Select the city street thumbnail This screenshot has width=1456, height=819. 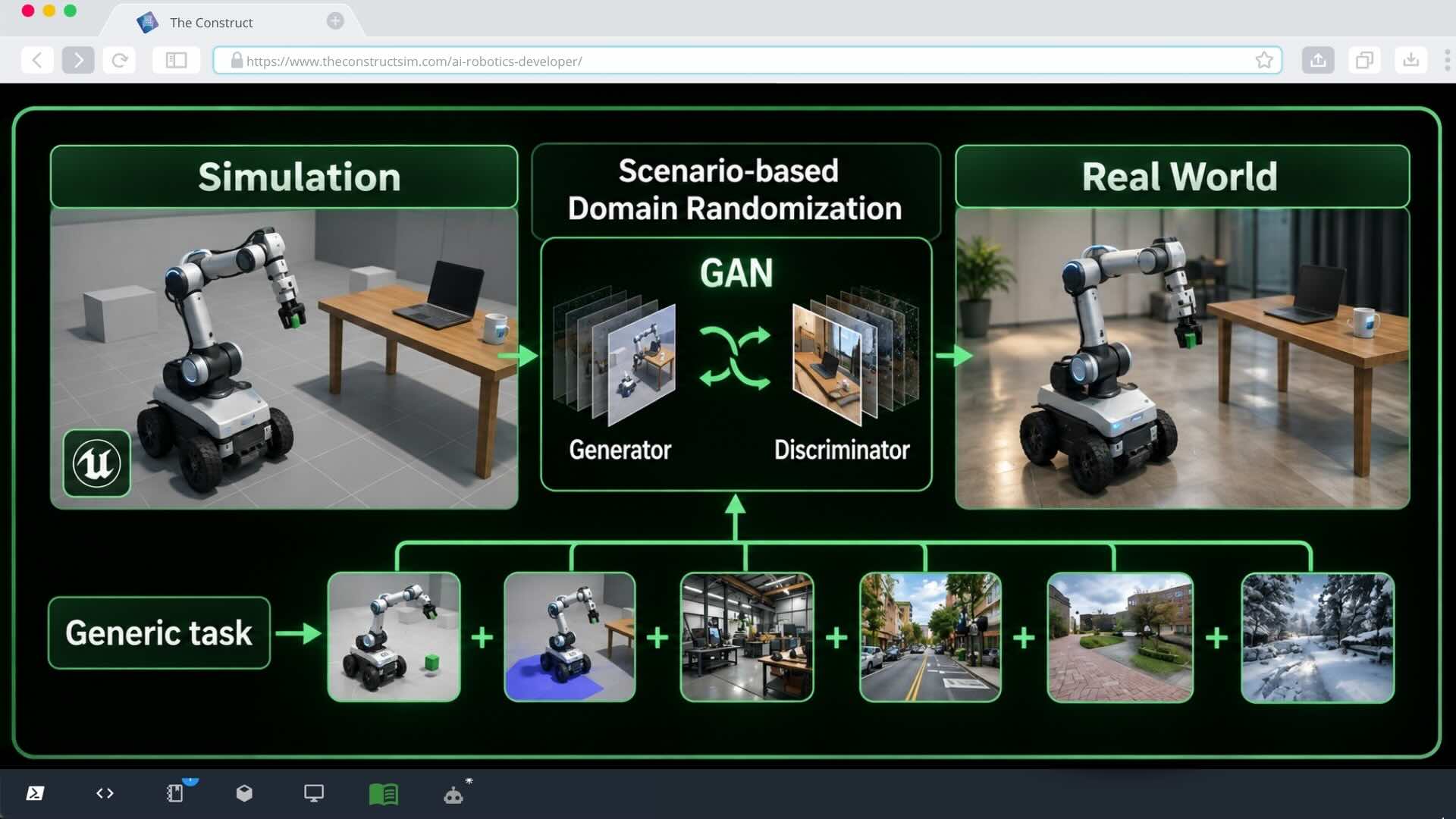click(930, 637)
